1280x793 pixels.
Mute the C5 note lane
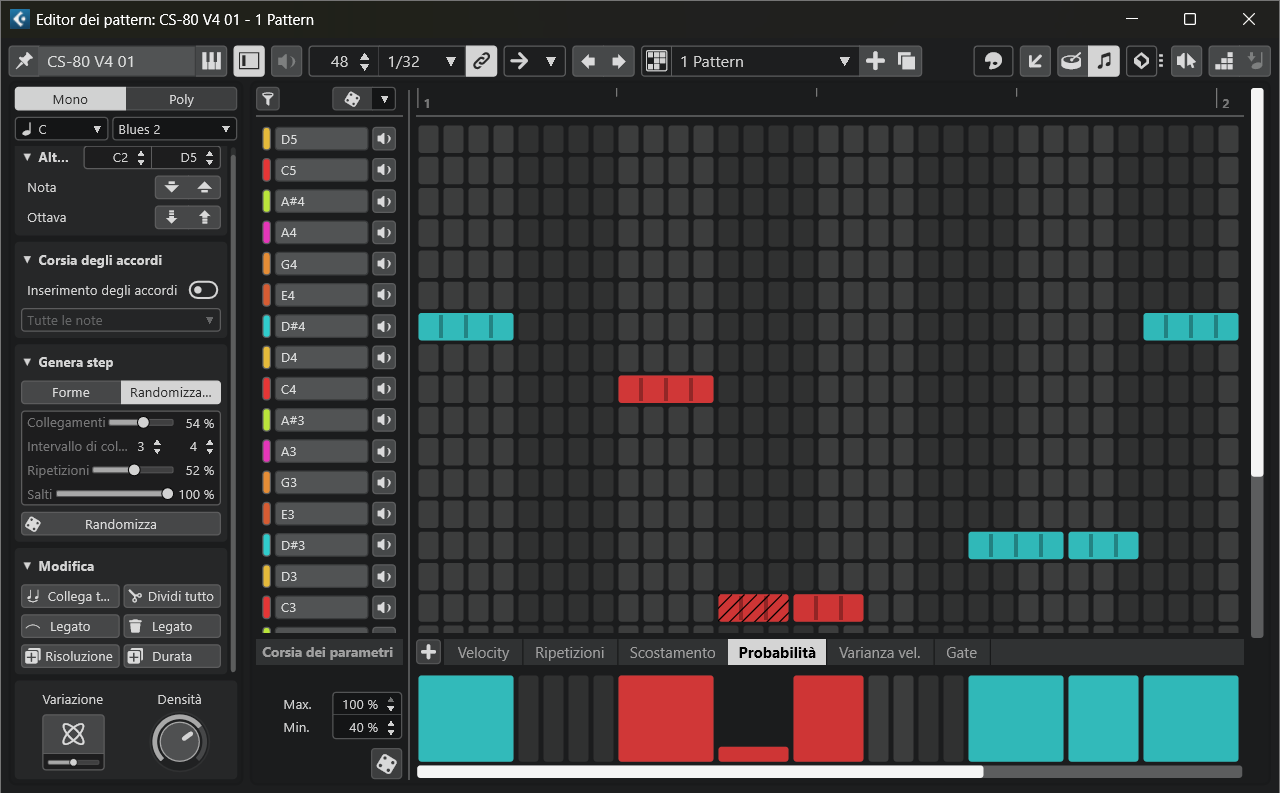pos(384,170)
